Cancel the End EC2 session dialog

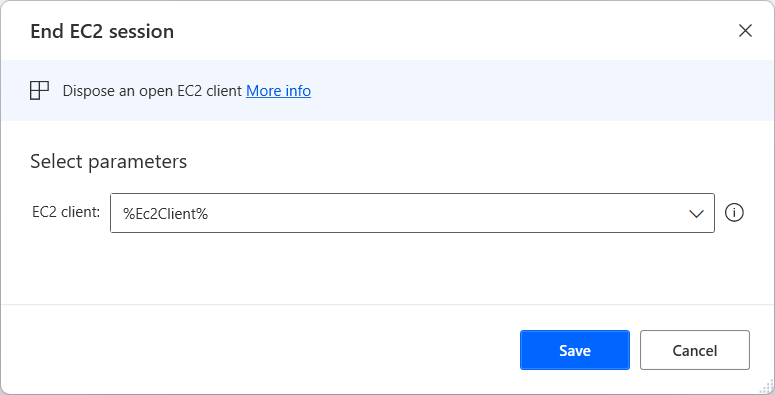[x=695, y=350]
